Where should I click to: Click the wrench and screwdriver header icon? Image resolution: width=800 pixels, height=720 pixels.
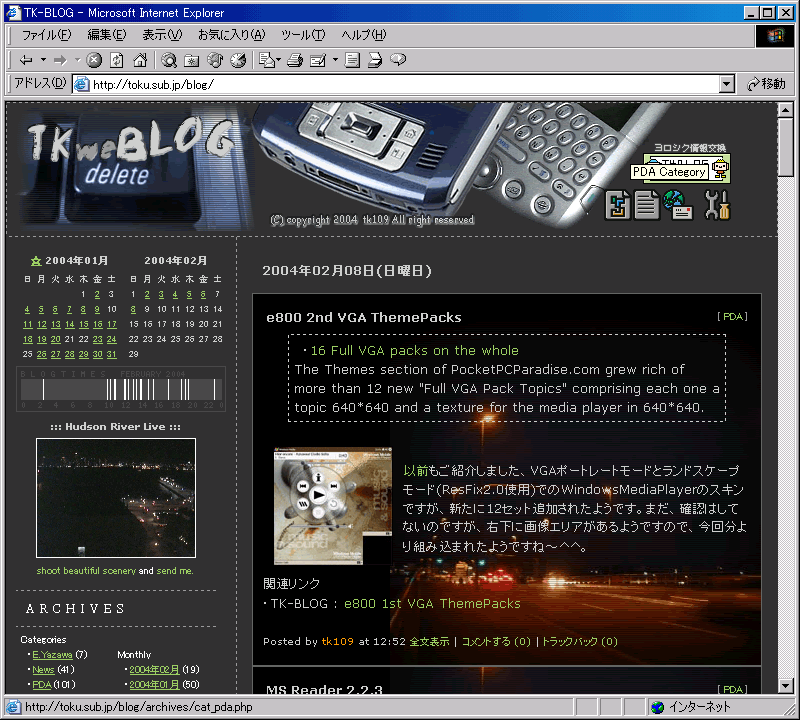pyautogui.click(x=717, y=205)
